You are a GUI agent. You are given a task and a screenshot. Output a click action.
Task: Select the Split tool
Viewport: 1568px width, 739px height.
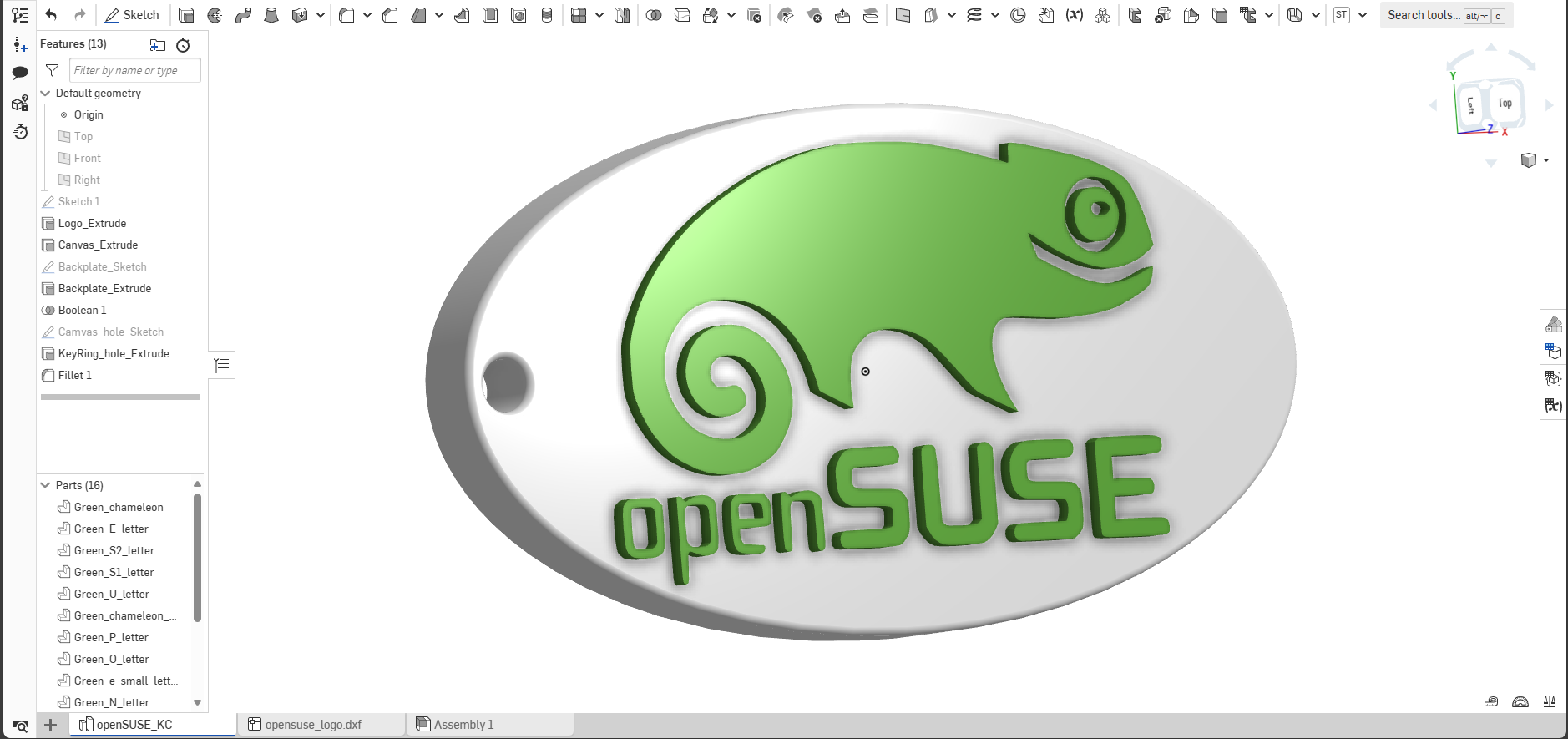682,15
